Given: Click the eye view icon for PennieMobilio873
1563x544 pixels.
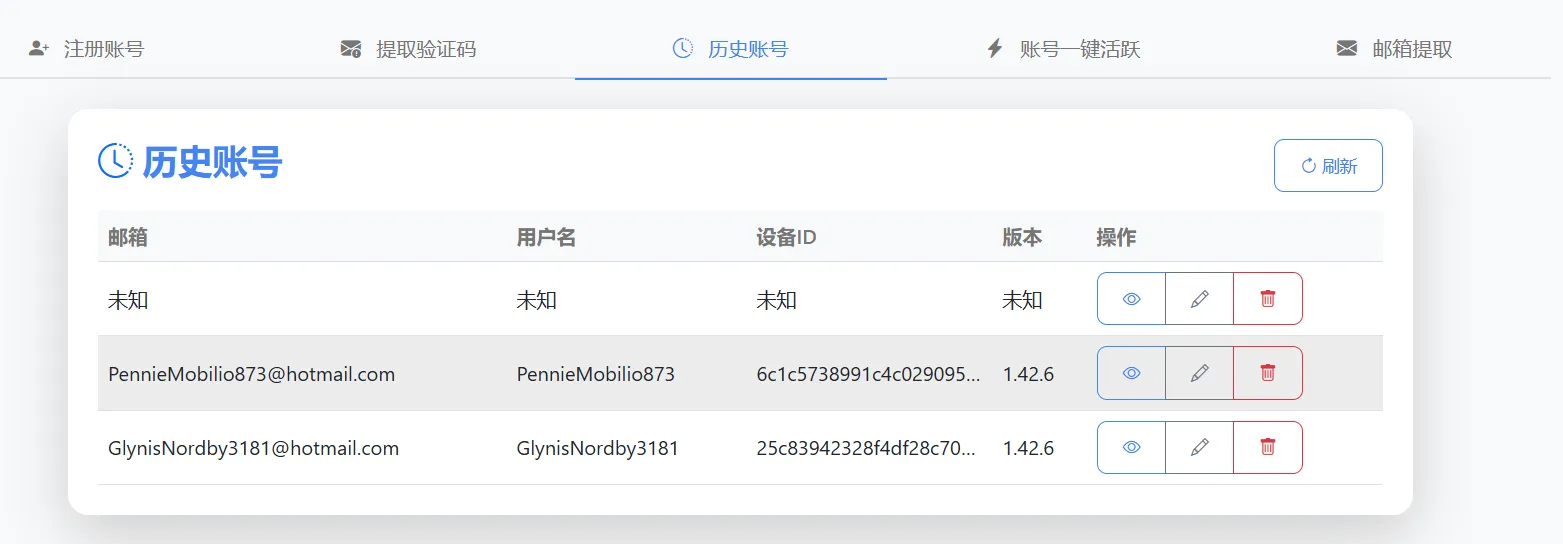Looking at the screenshot, I should point(1131,373).
